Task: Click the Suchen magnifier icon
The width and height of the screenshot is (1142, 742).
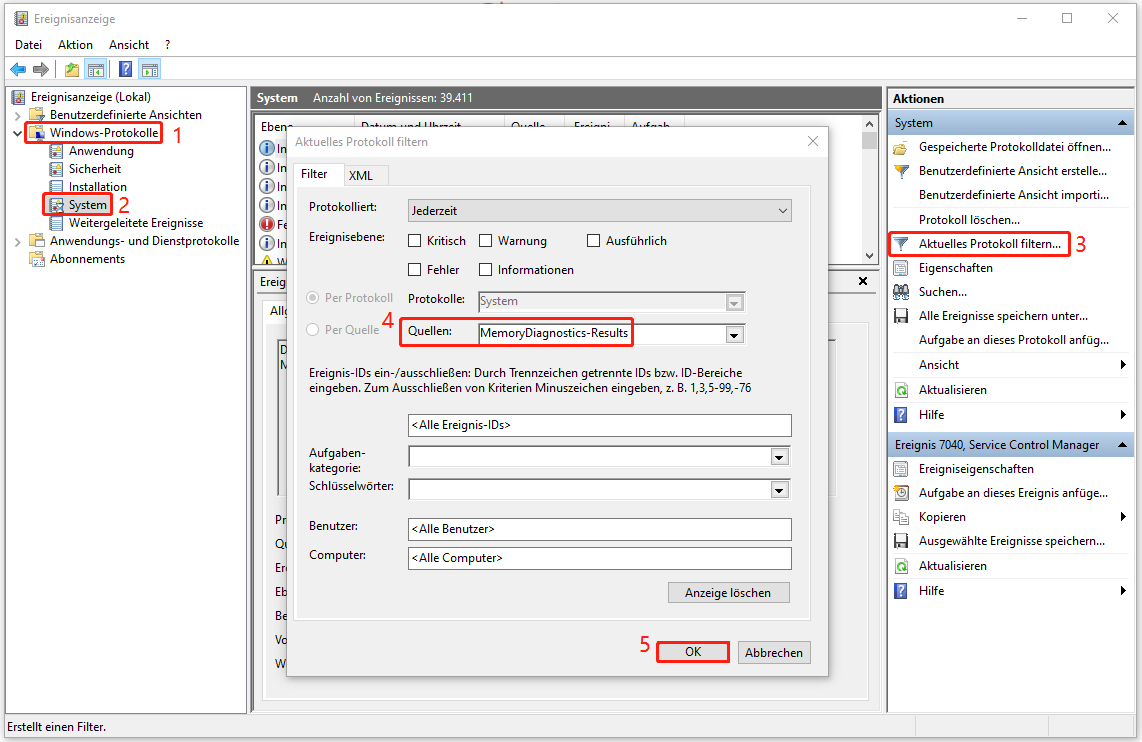Action: [903, 292]
